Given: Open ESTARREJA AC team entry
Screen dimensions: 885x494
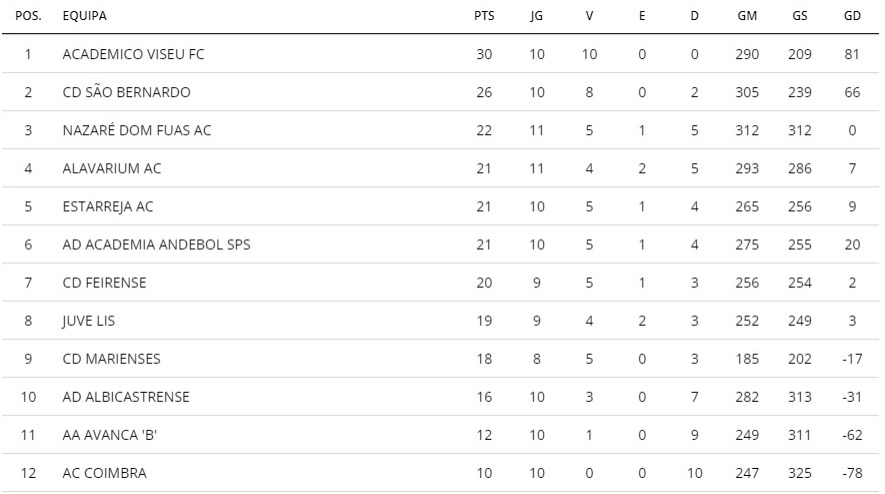Looking at the screenshot, I should (108, 207).
